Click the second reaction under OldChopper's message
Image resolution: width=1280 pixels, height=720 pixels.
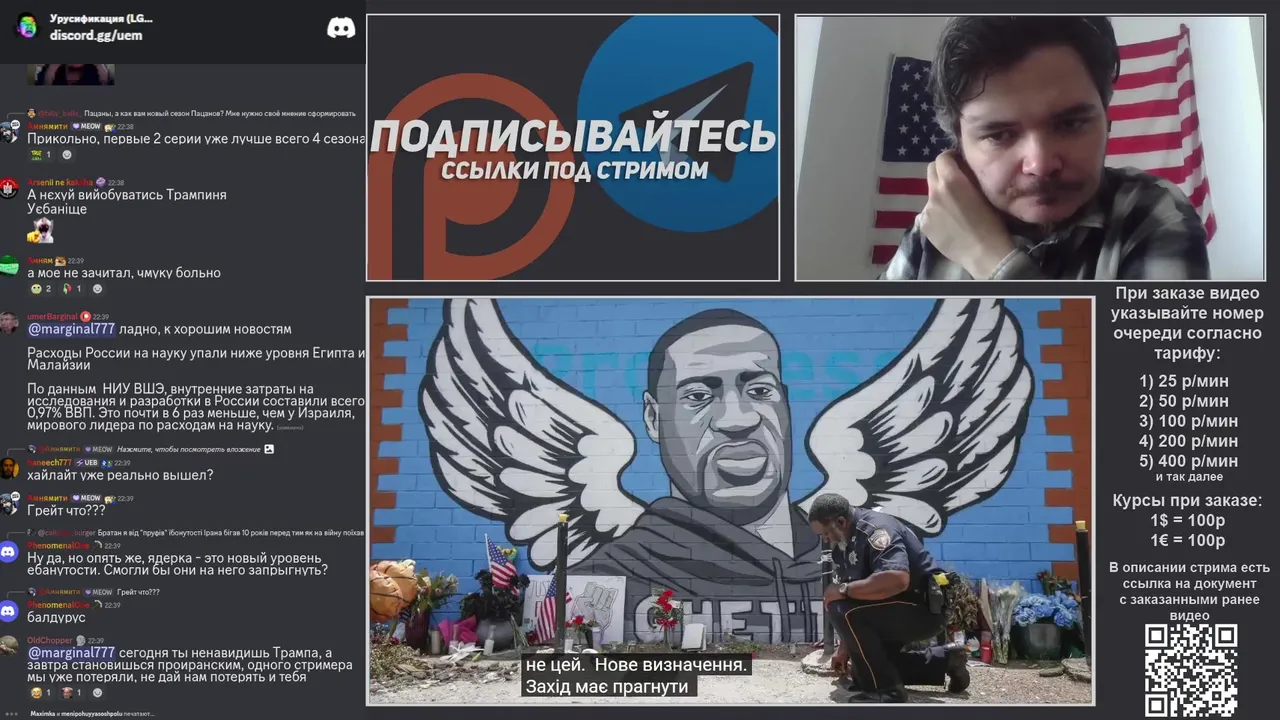(72, 692)
